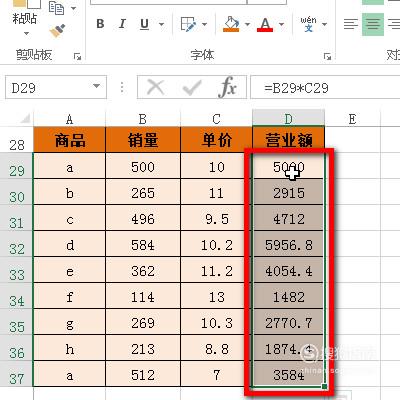Click header cell 销量
The height and width of the screenshot is (400, 400).
[143, 140]
